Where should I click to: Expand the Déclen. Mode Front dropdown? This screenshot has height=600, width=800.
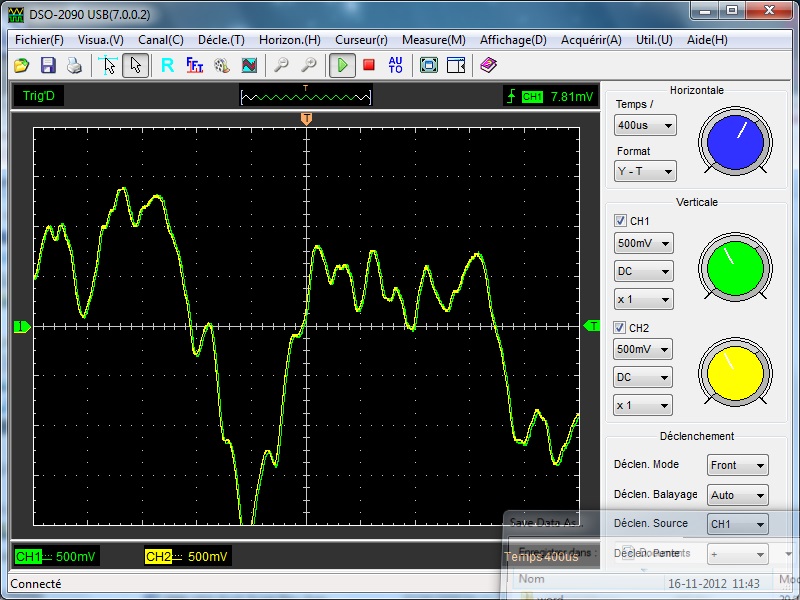[738, 466]
